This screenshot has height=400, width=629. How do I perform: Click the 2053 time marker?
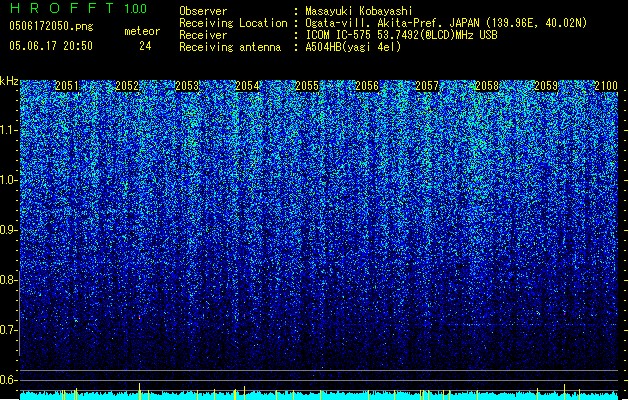[x=187, y=86]
